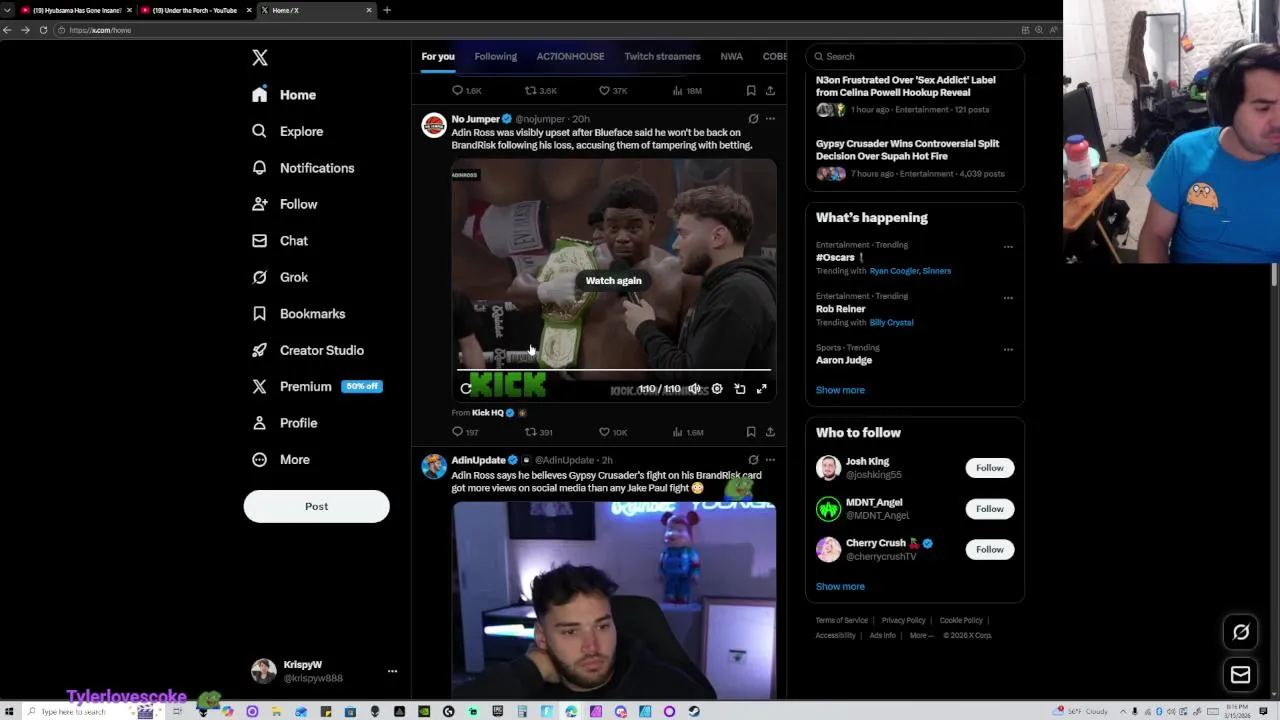Open the floating Grok button

[x=1241, y=632]
